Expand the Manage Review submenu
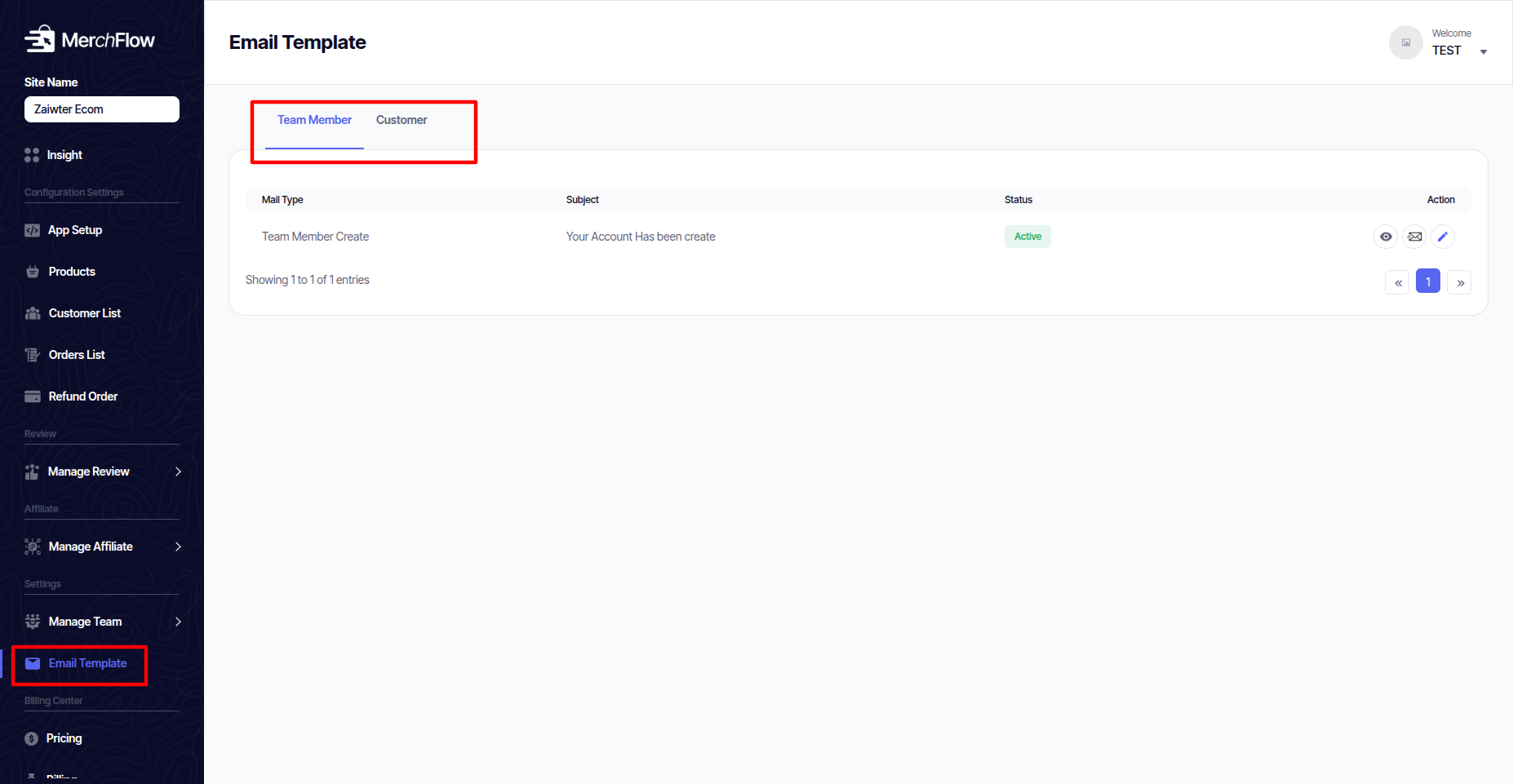The image size is (1513, 784). pos(178,472)
